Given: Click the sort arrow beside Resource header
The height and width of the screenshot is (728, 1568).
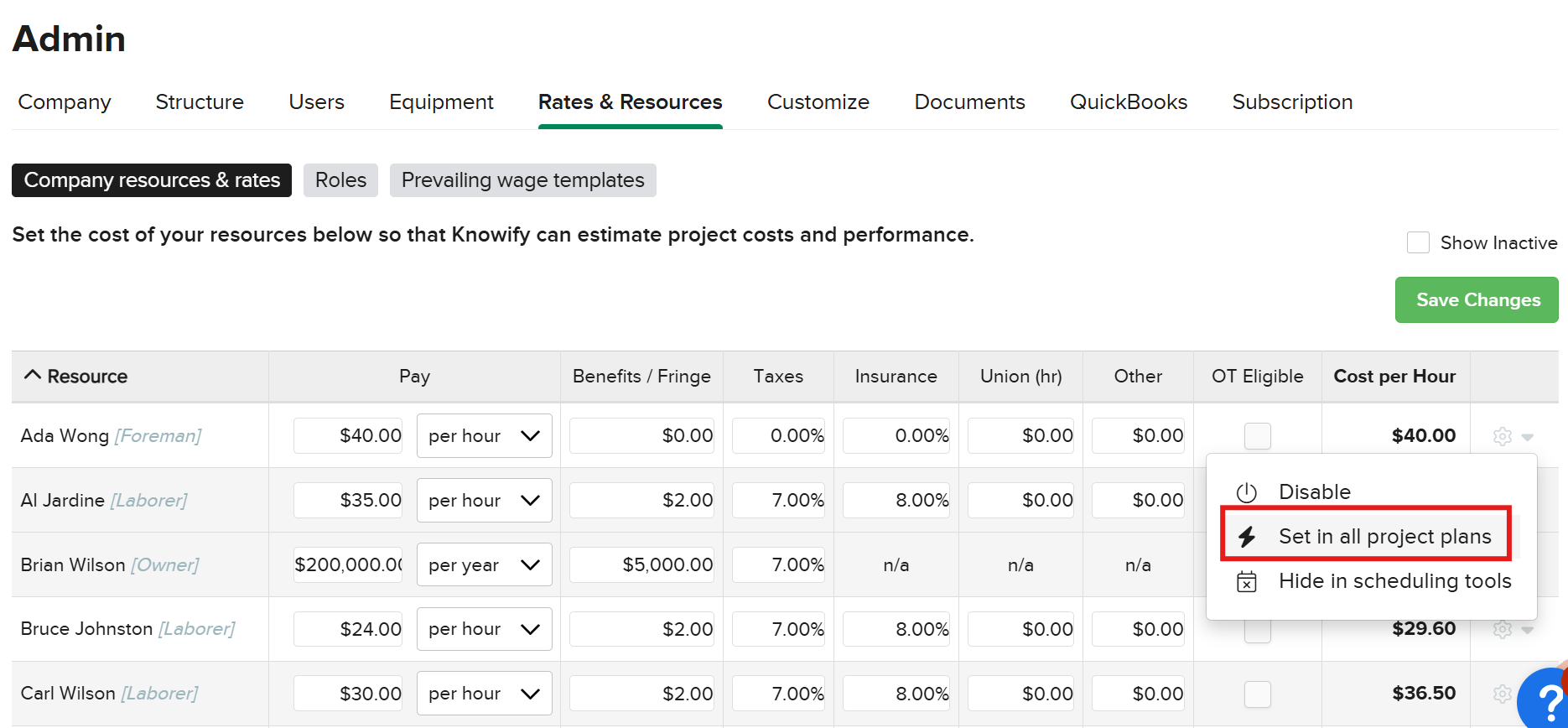Looking at the screenshot, I should click(33, 376).
